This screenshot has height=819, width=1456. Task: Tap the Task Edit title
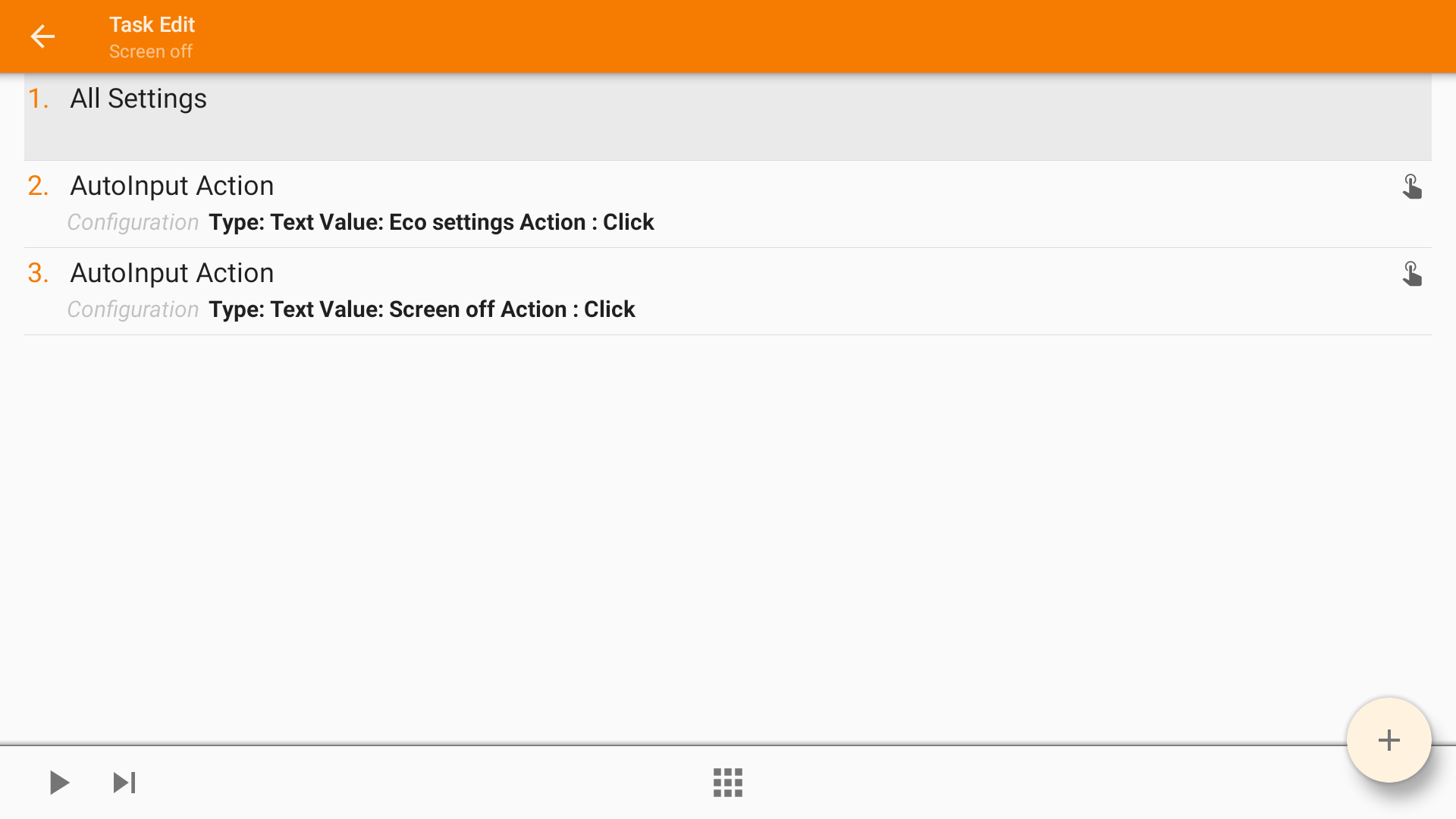tap(152, 24)
